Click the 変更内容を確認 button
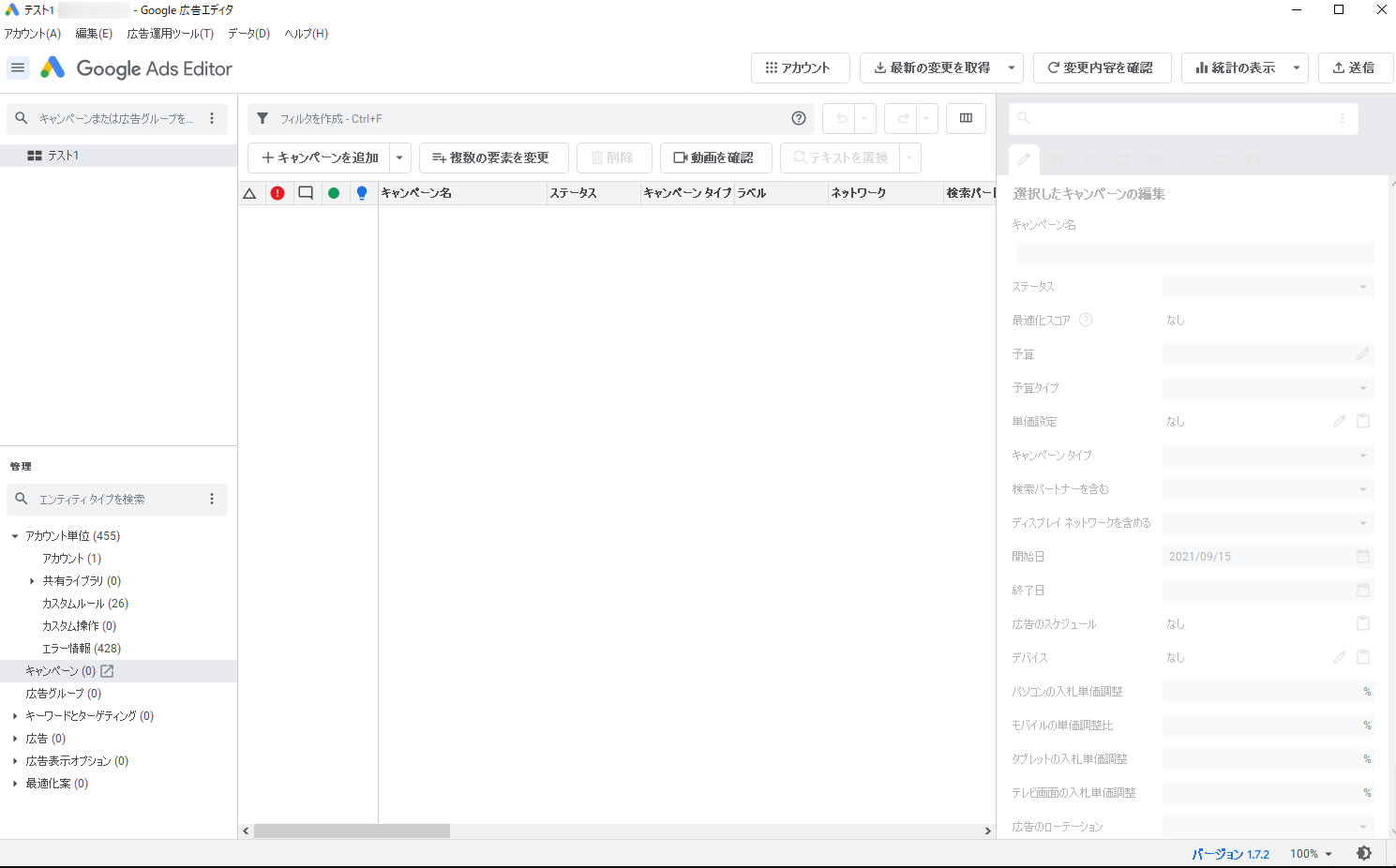Viewport: 1396px width, 868px height. [1102, 67]
